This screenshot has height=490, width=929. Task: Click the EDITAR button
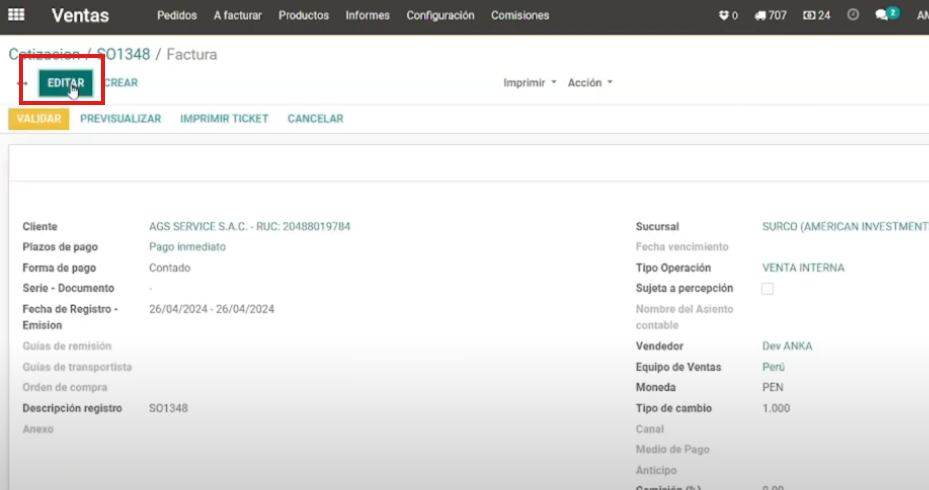(66, 83)
